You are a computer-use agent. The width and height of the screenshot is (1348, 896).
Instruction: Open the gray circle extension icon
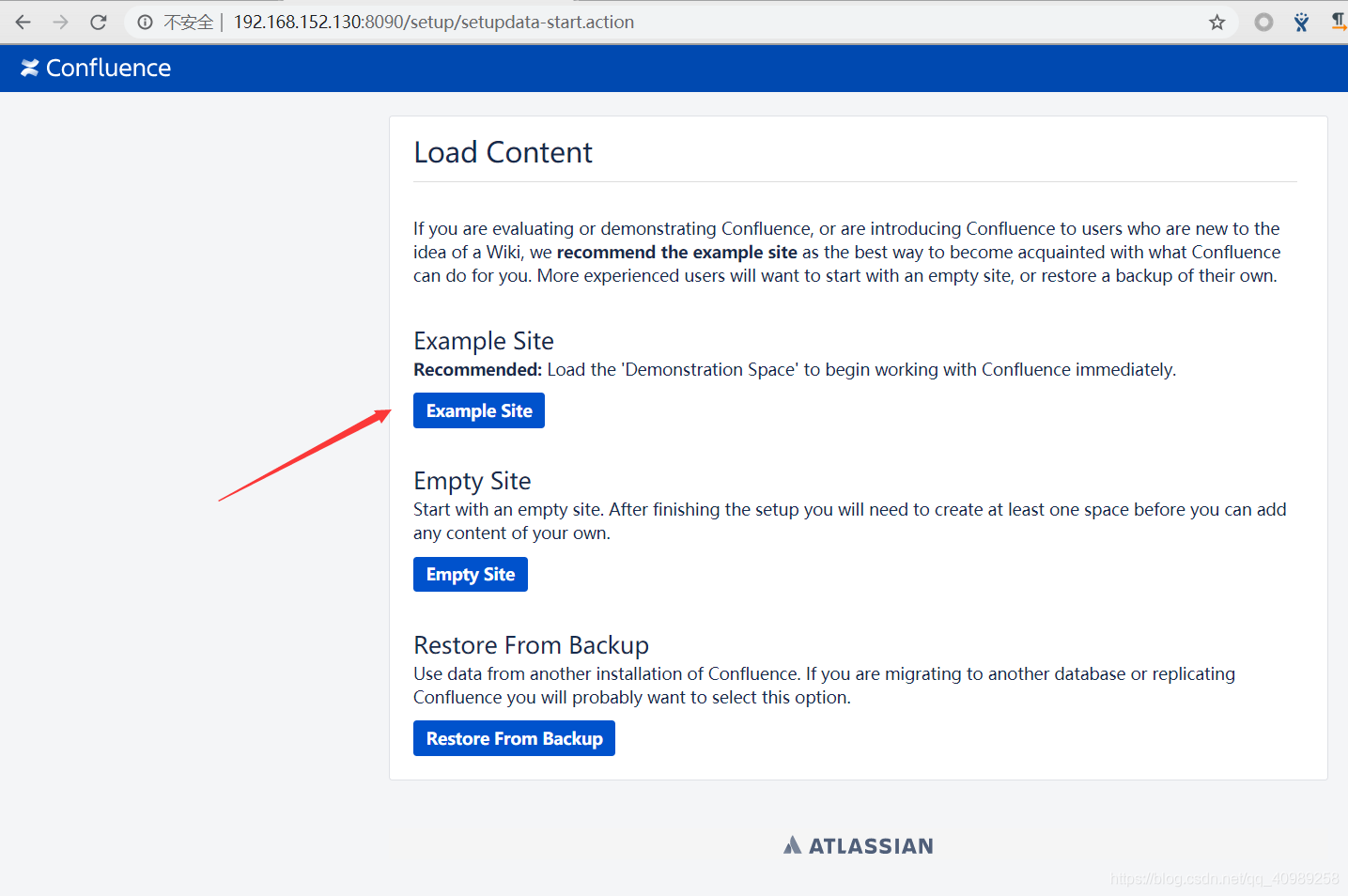point(1264,22)
